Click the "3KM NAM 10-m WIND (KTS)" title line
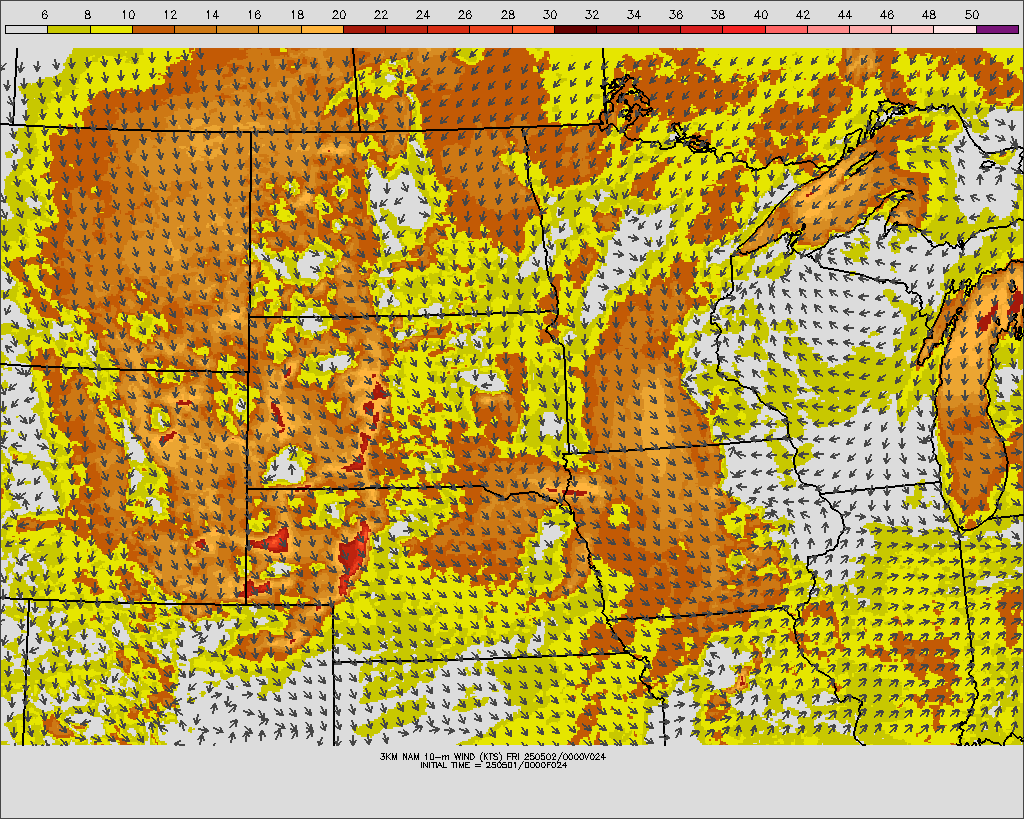The image size is (1024, 819). [x=493, y=756]
